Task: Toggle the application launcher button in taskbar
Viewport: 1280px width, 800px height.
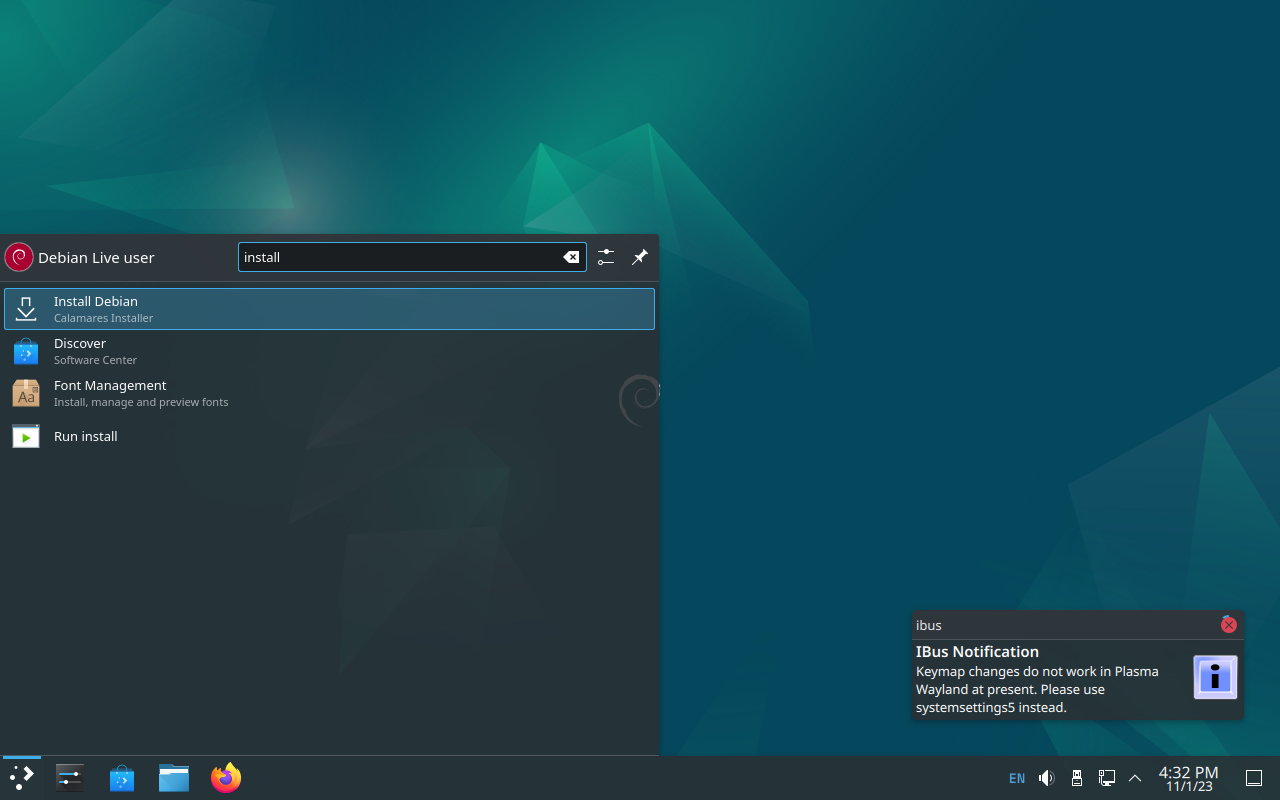Action: tap(21, 778)
